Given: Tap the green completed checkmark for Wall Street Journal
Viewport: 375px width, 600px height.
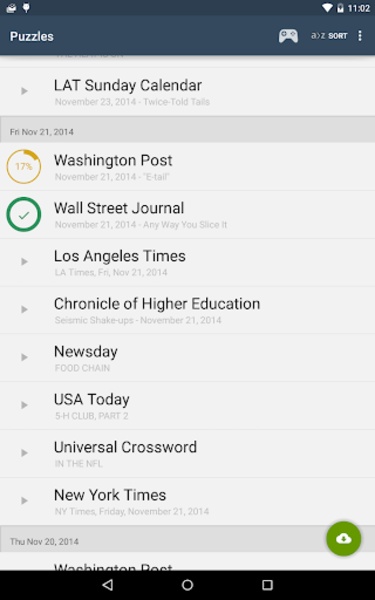Looking at the screenshot, I should click(x=24, y=214).
